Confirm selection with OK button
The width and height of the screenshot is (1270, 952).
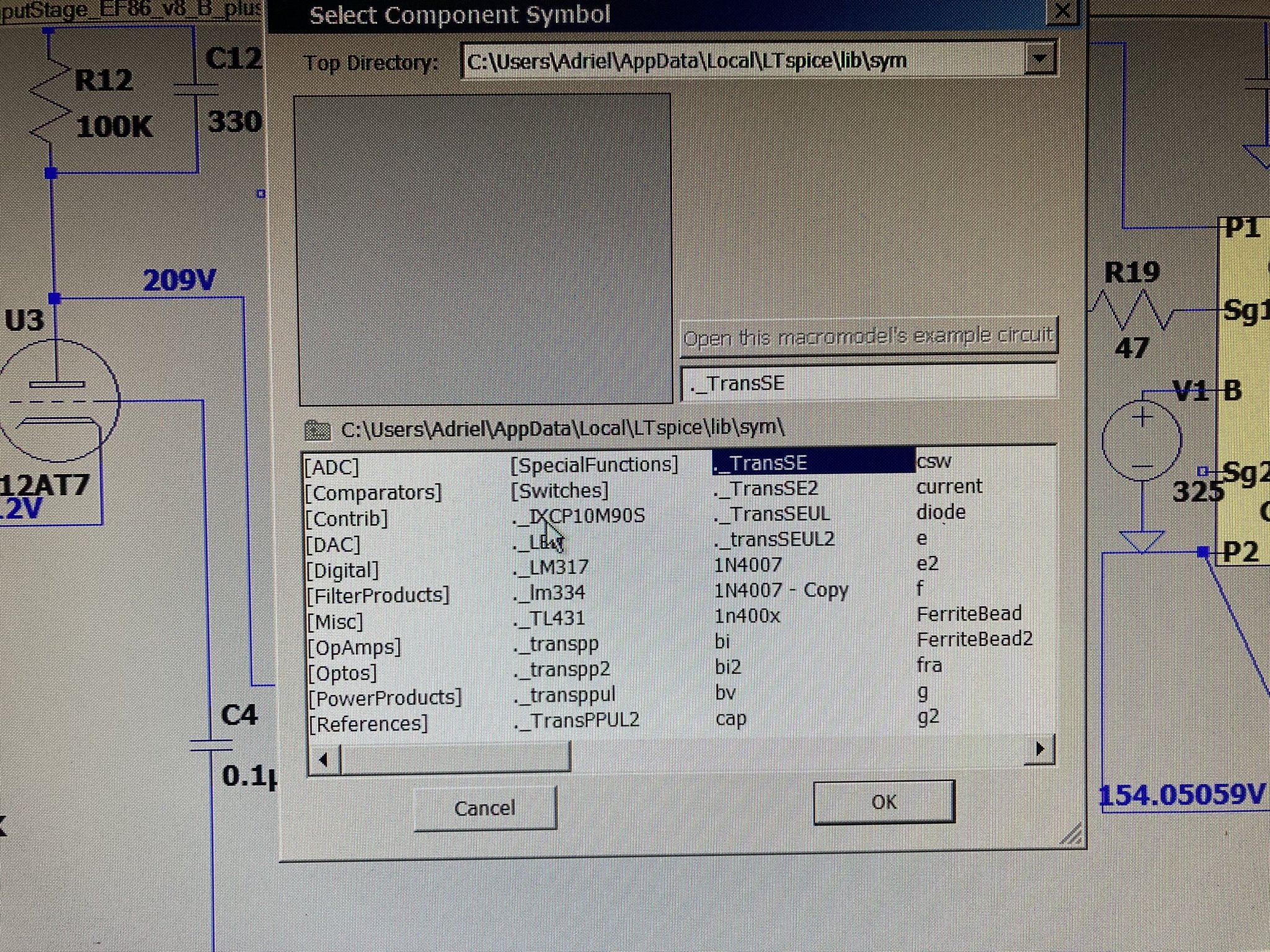pyautogui.click(x=884, y=802)
